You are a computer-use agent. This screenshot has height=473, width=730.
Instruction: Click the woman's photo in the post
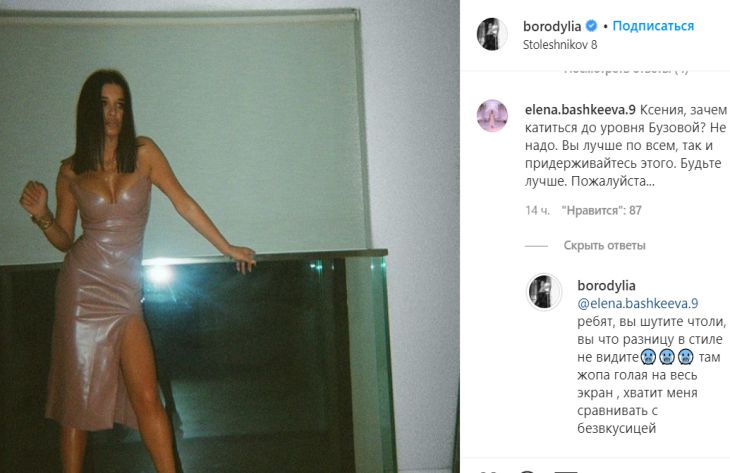pyautogui.click(x=230, y=236)
